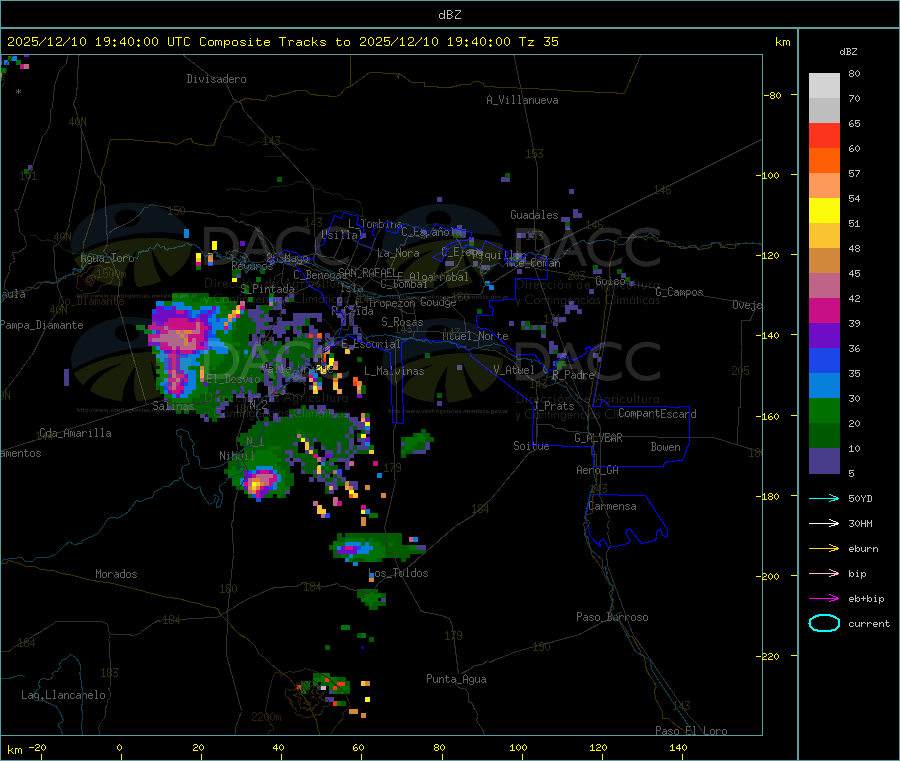Click the 'V_Atuel' map label

(x=514, y=370)
